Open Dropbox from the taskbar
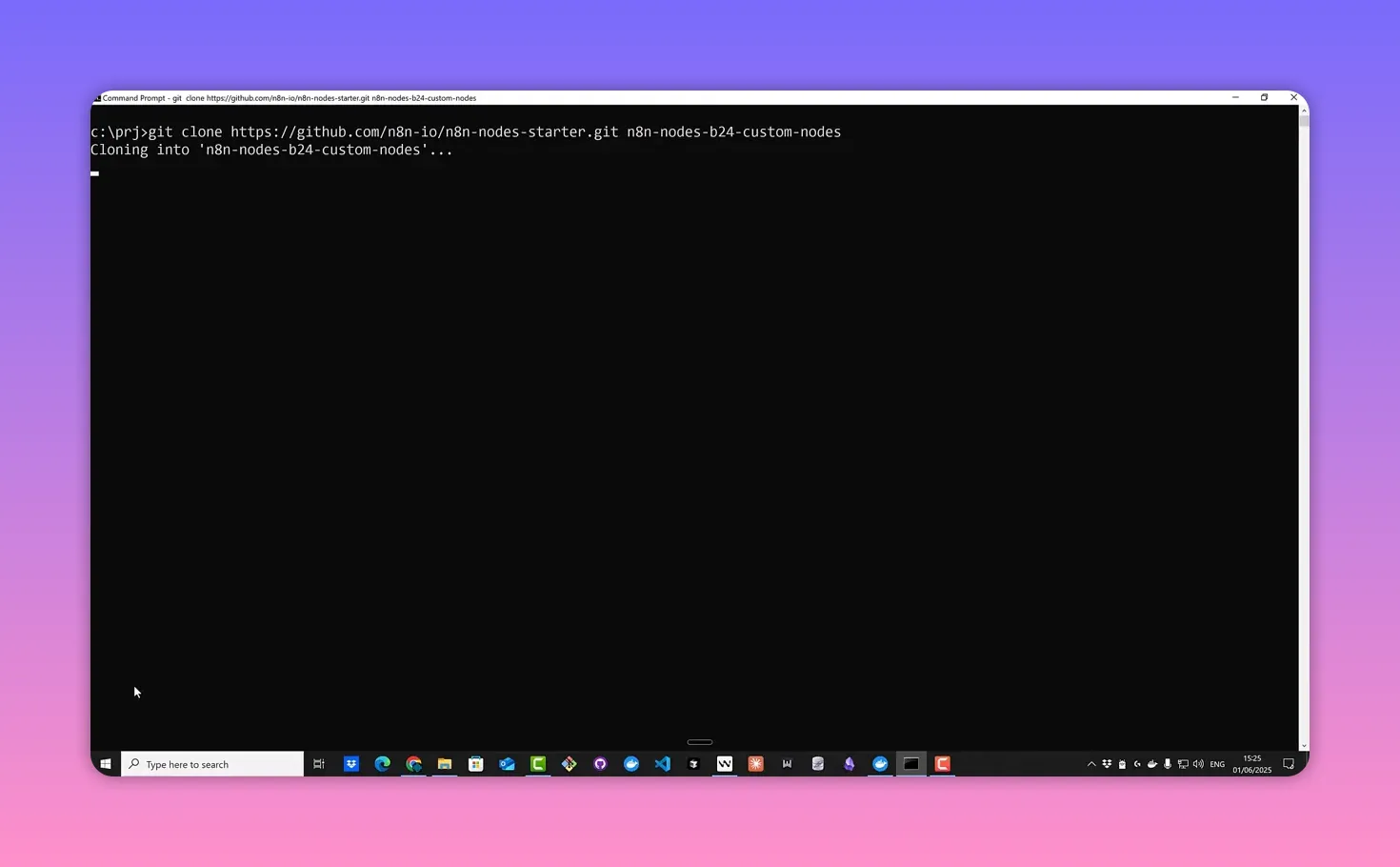 pyautogui.click(x=351, y=763)
